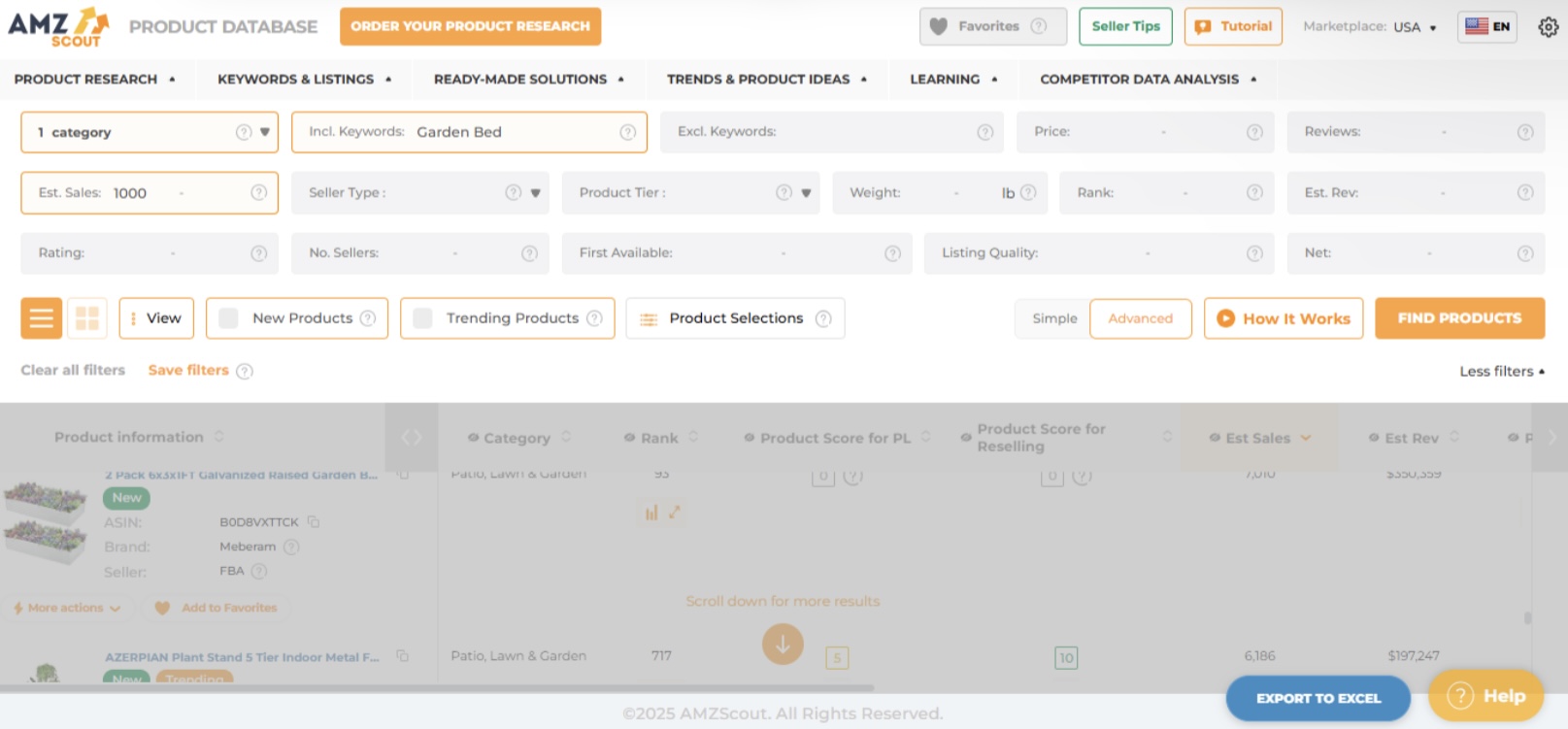Open the Tutorial button
1568x729 pixels.
(x=1234, y=26)
